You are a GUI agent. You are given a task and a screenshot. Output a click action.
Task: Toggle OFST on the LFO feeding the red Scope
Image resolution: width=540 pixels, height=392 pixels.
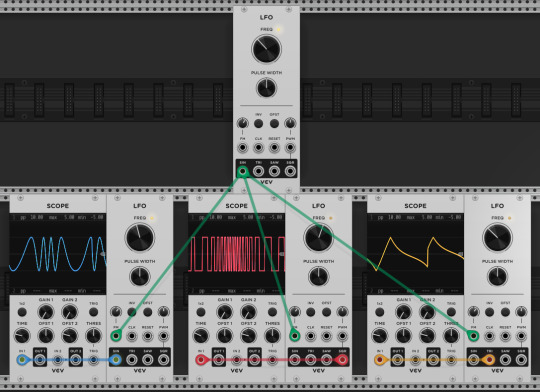pyautogui.click(x=326, y=312)
